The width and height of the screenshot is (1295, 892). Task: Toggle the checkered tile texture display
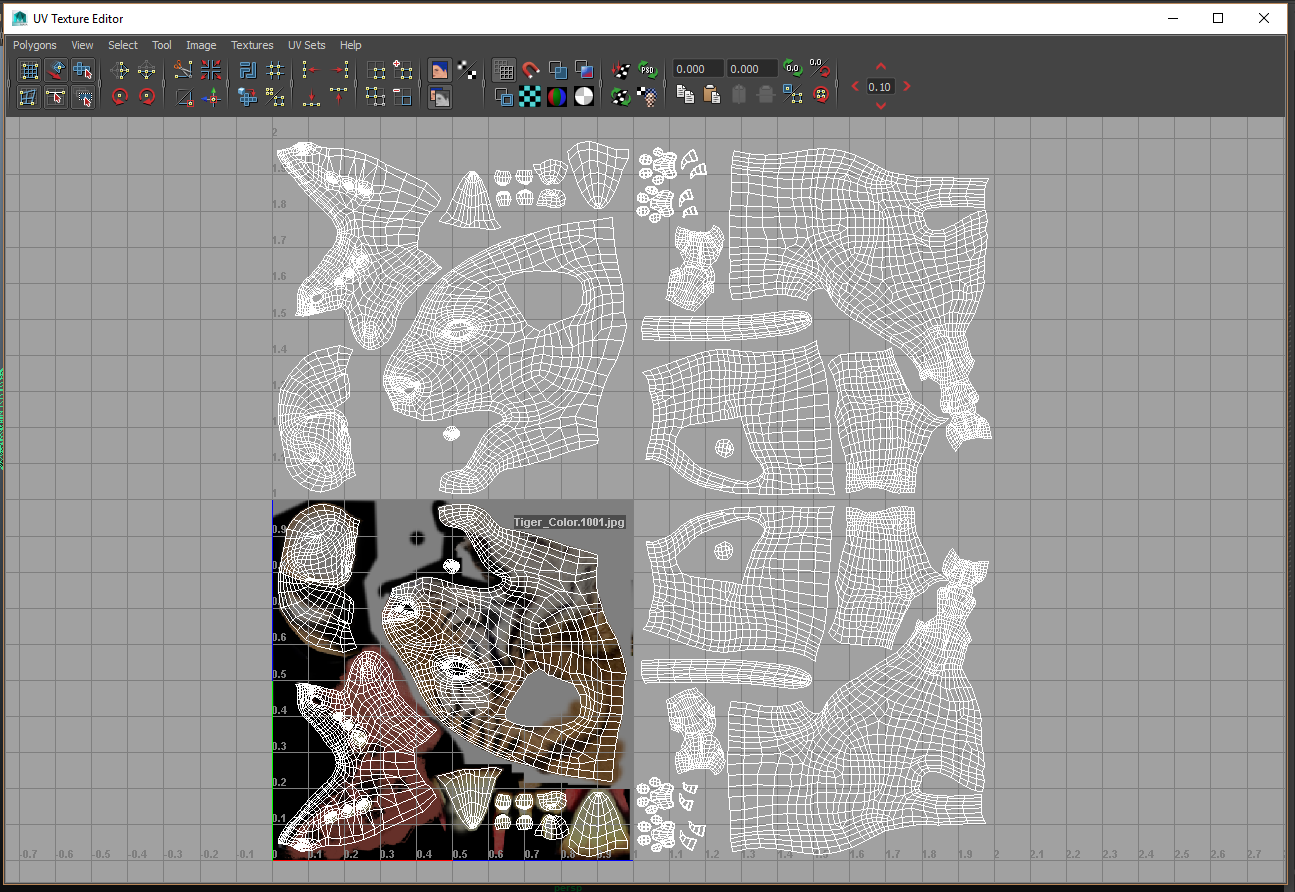pyautogui.click(x=530, y=96)
